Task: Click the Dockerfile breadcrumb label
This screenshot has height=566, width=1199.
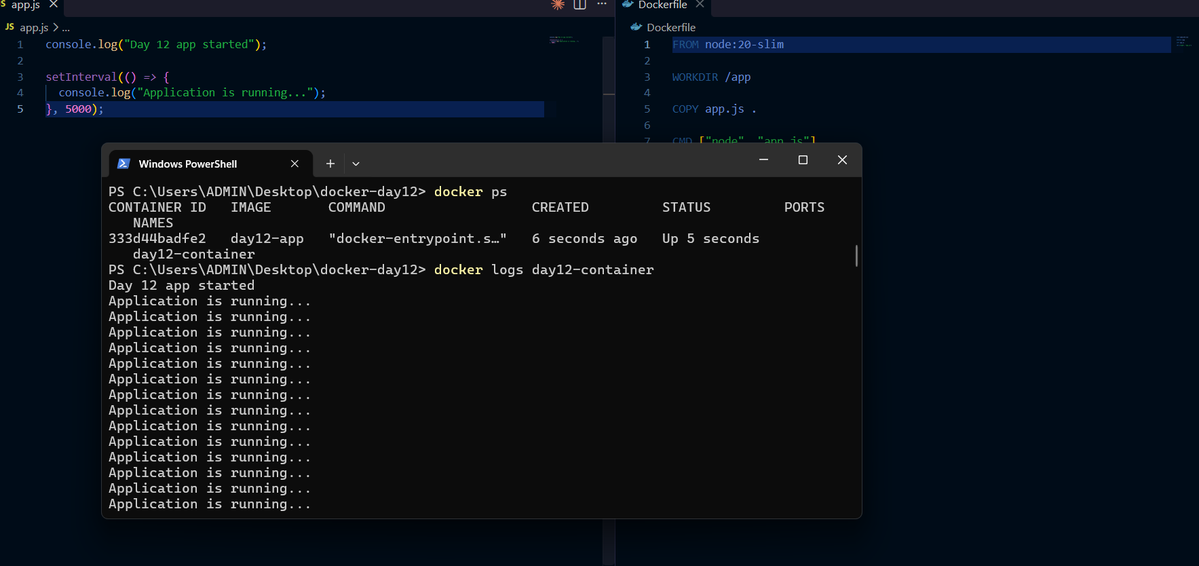Action: (671, 28)
